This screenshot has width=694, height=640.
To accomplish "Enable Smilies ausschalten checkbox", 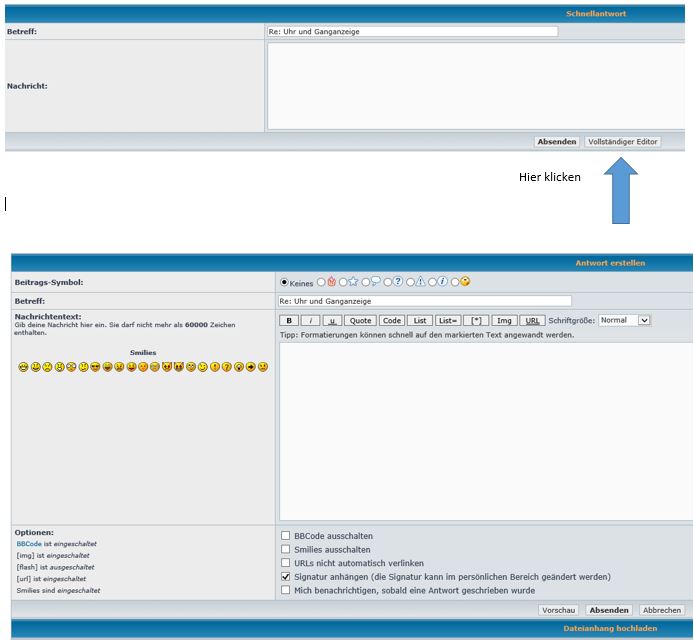I will [x=285, y=549].
